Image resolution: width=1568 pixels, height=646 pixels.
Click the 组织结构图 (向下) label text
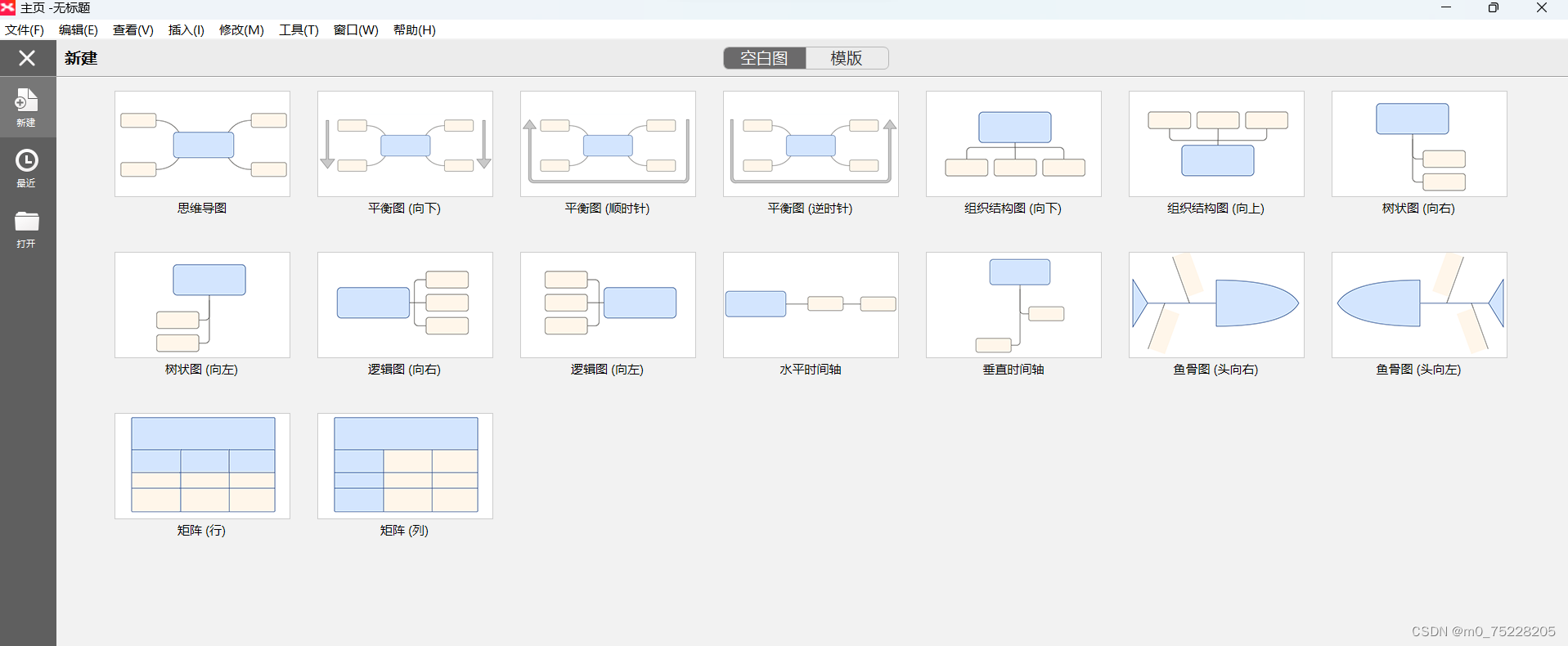[1013, 209]
